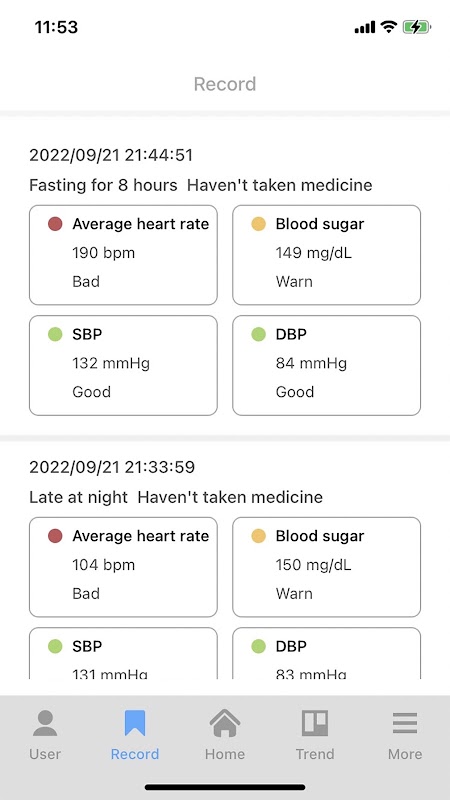450x800 pixels.
Task: Open the User tab person icon
Action: [x=45, y=722]
